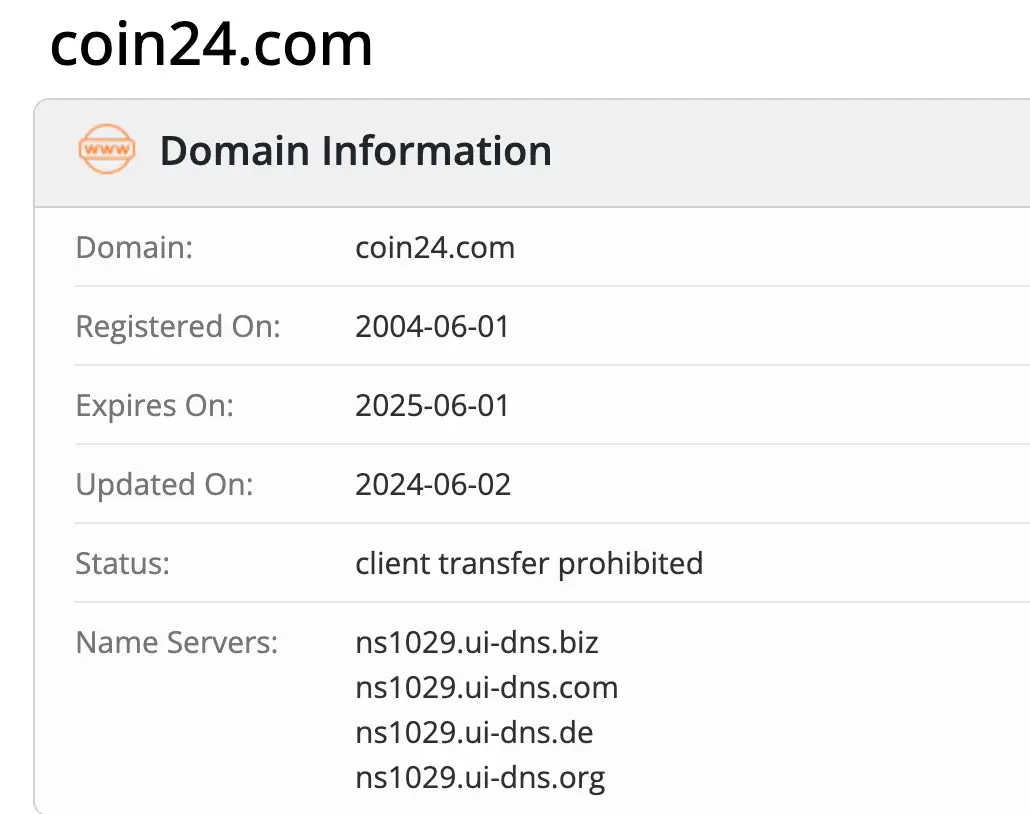Click the Updated On: label
Screen dimensions: 1030x814
(x=164, y=484)
